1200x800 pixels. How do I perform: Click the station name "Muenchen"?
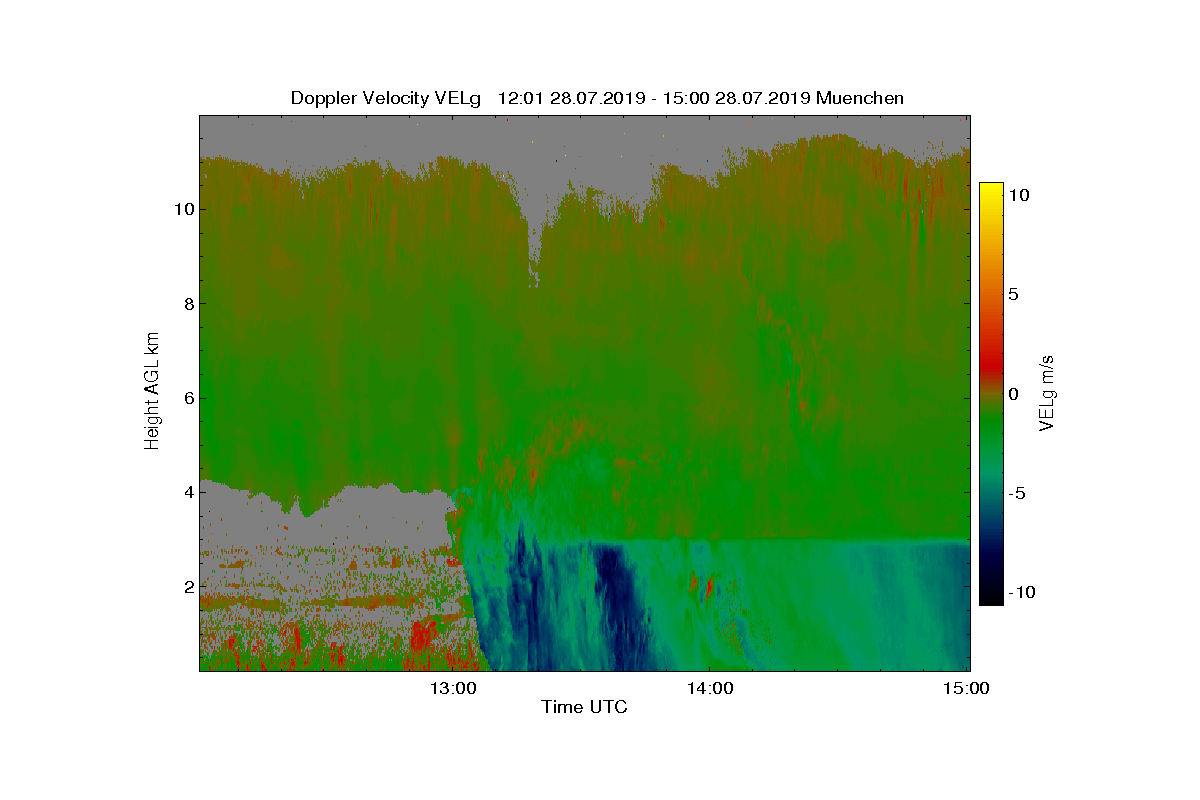860,98
